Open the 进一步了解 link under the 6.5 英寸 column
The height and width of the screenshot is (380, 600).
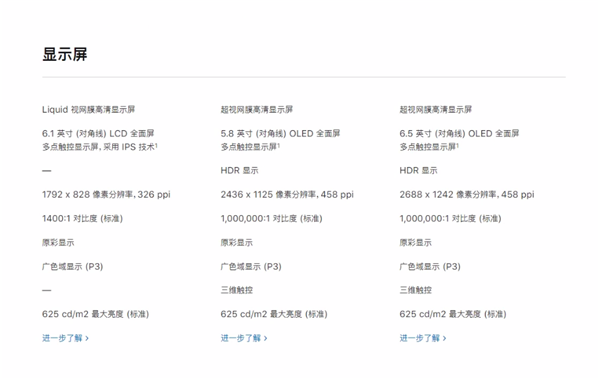click(x=423, y=338)
